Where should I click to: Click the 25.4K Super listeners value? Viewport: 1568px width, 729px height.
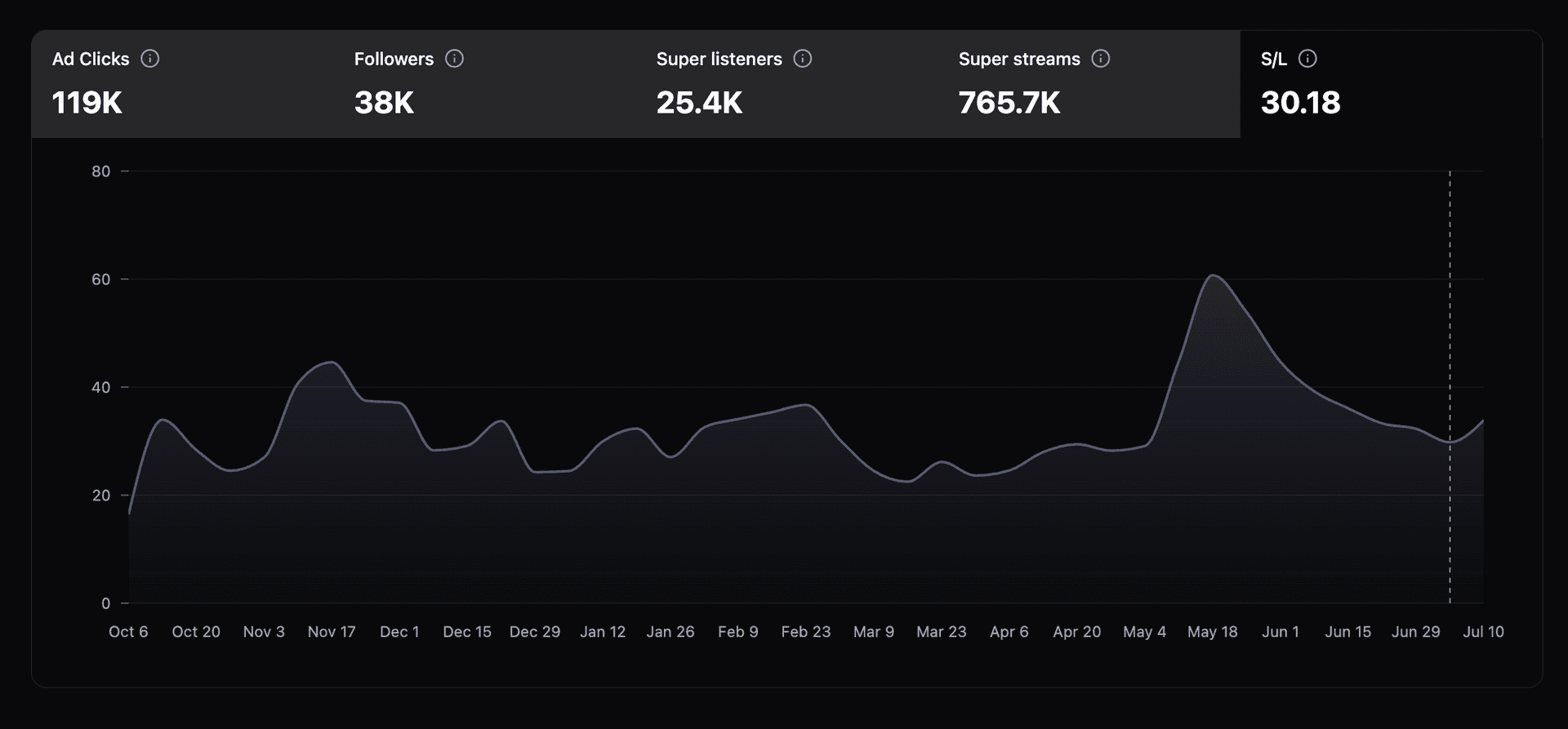pos(700,103)
